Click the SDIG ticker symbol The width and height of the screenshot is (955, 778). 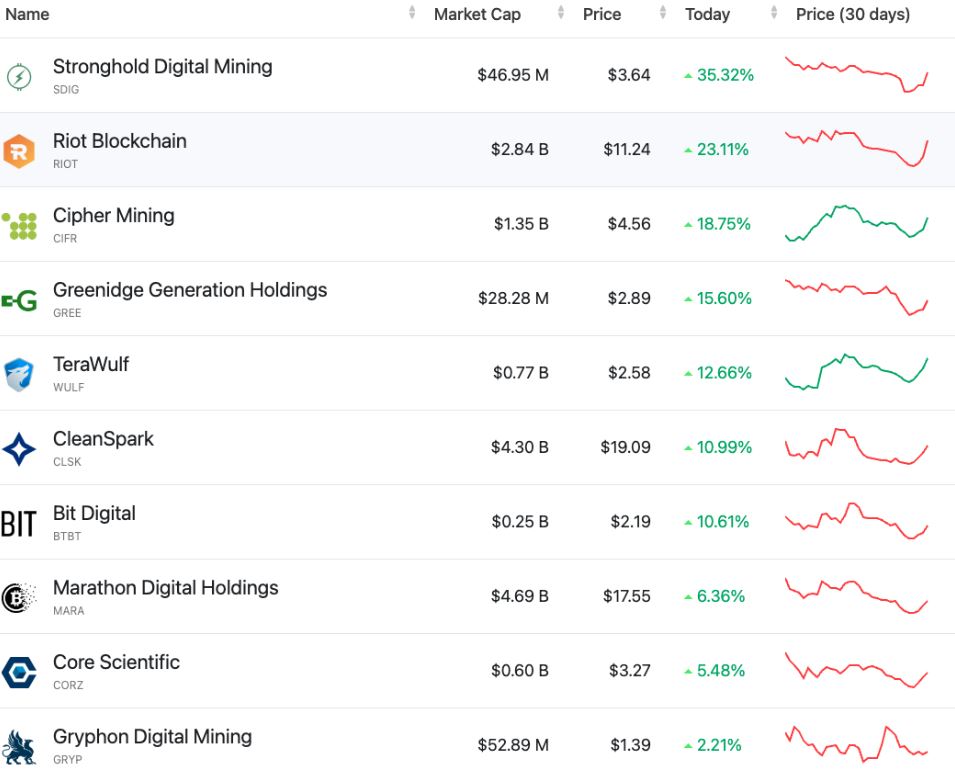pyautogui.click(x=66, y=90)
